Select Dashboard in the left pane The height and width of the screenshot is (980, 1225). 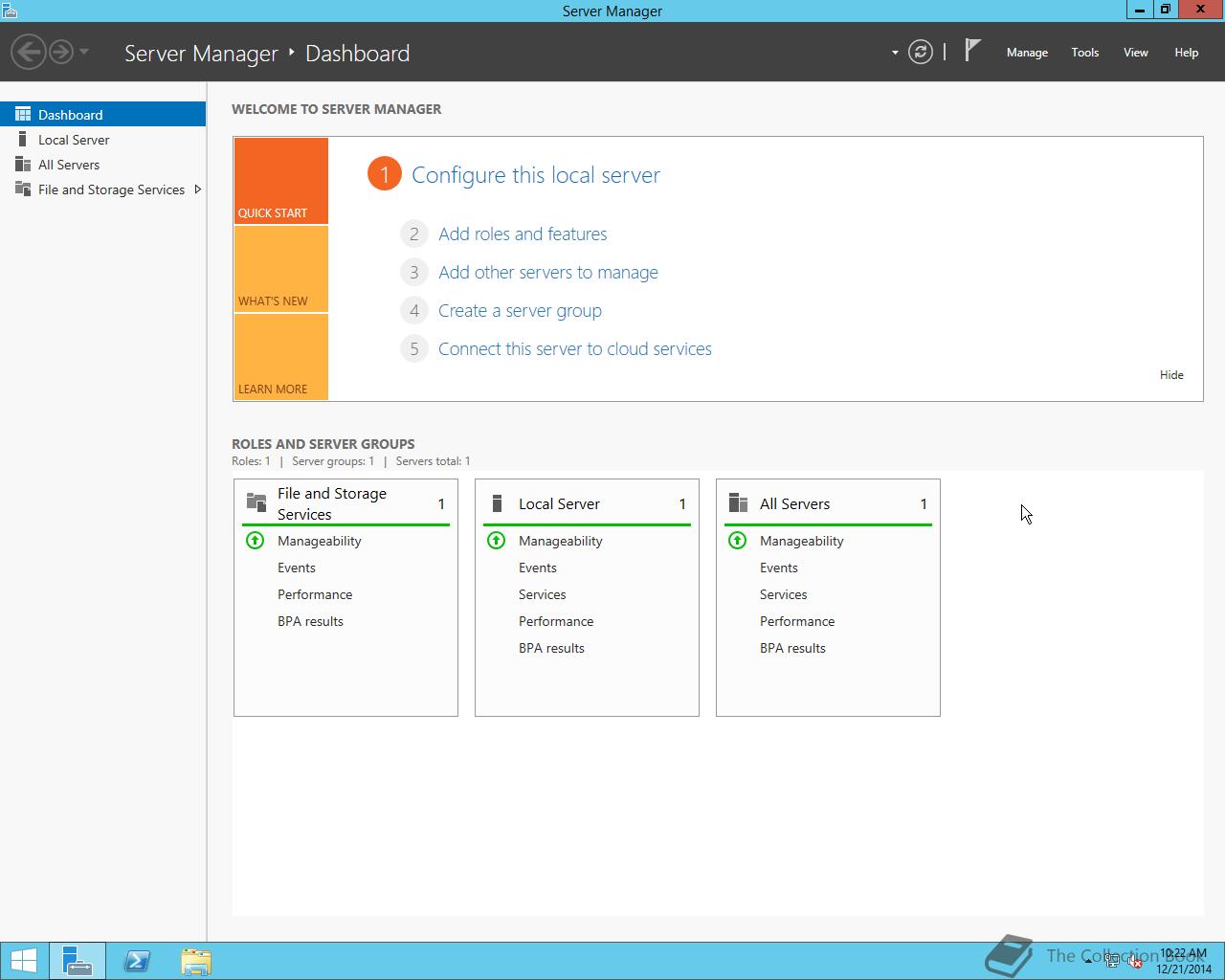(102, 114)
